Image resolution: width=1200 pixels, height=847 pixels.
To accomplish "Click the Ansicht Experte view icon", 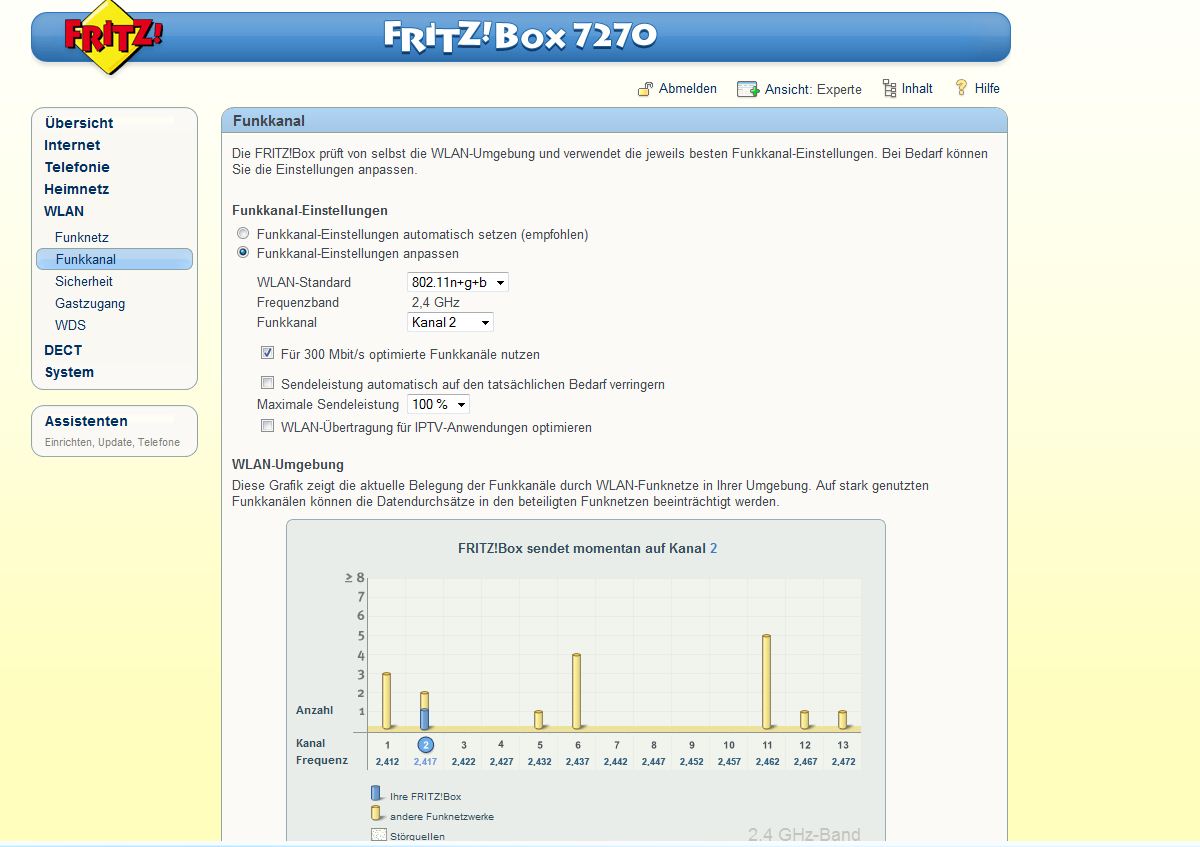I will 748,89.
